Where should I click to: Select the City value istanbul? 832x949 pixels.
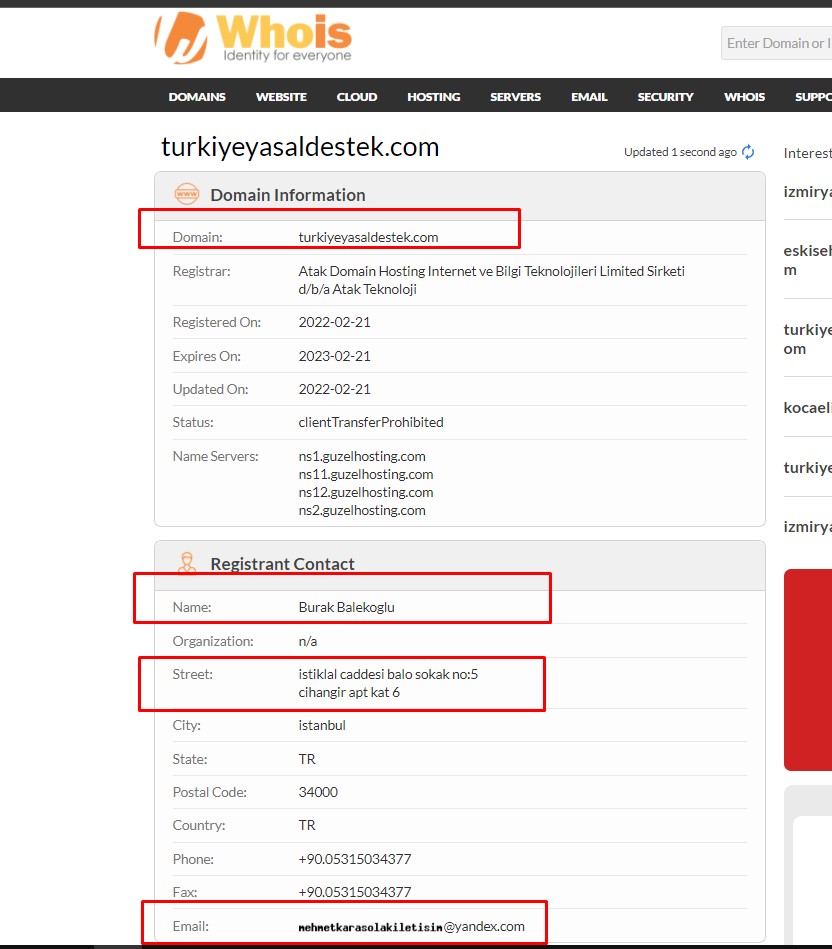click(322, 725)
